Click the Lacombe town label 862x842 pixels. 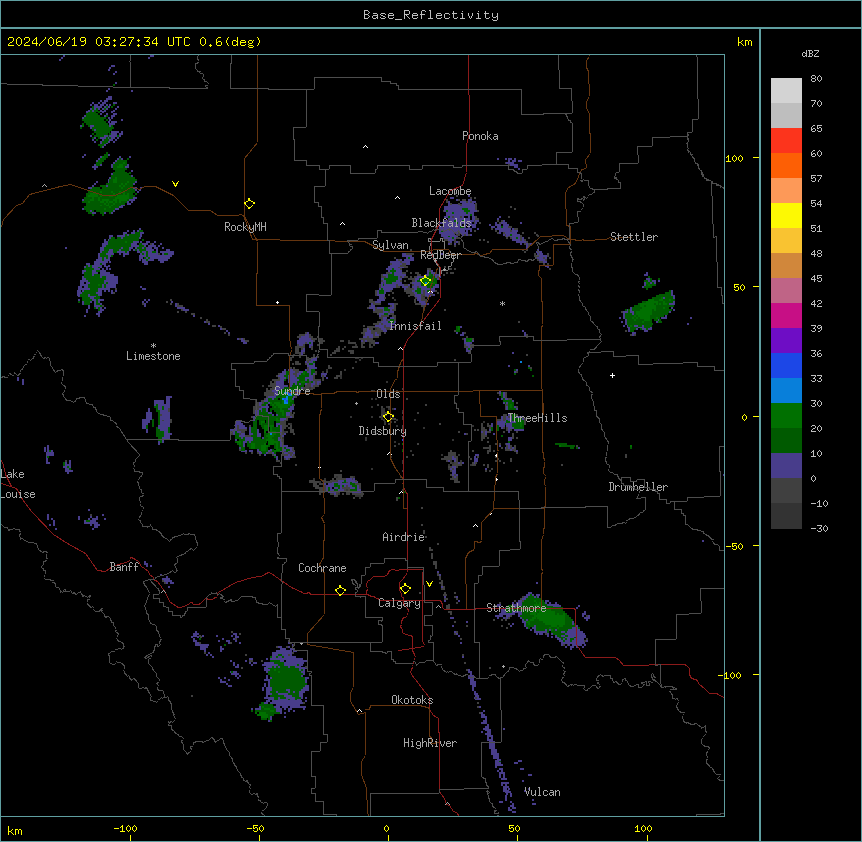(x=450, y=191)
